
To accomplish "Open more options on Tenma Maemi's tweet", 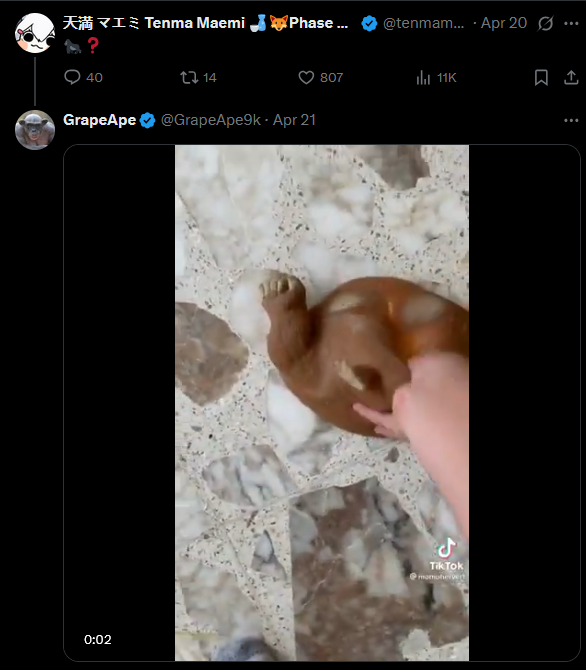I will click(x=571, y=23).
